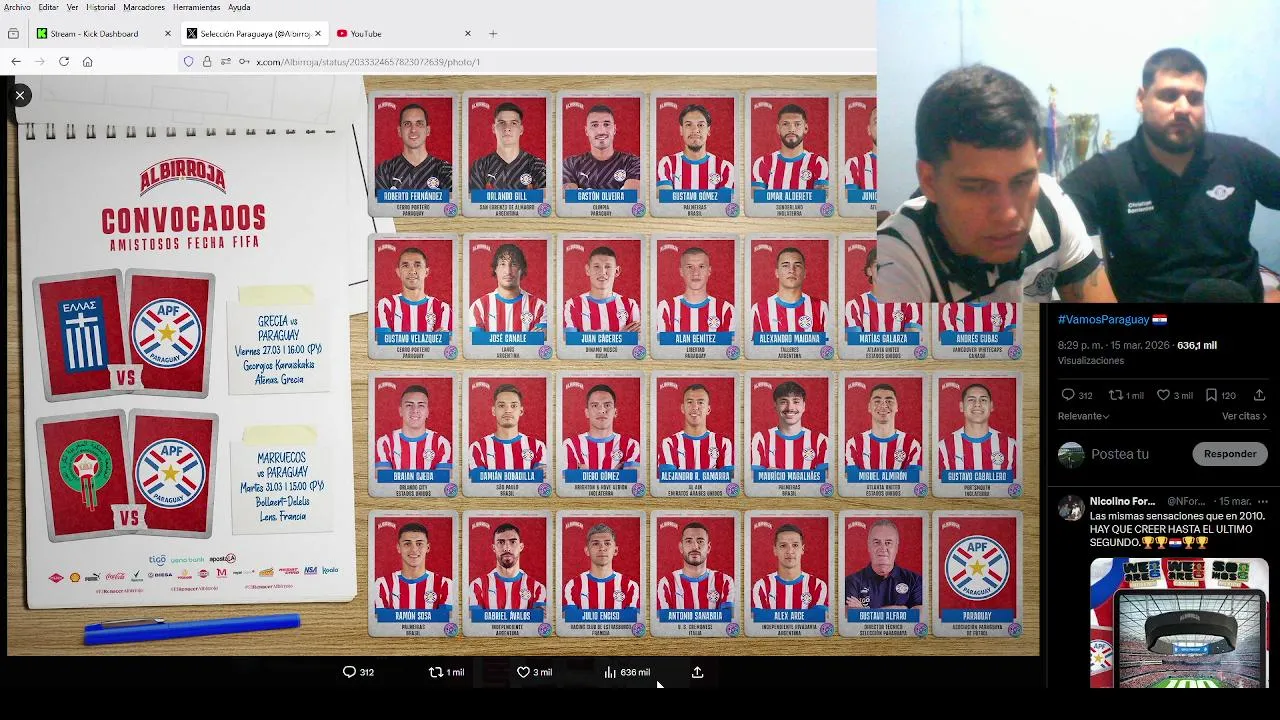This screenshot has height=720, width=1280.
Task: Share the post from side panel icon
Action: (1259, 395)
